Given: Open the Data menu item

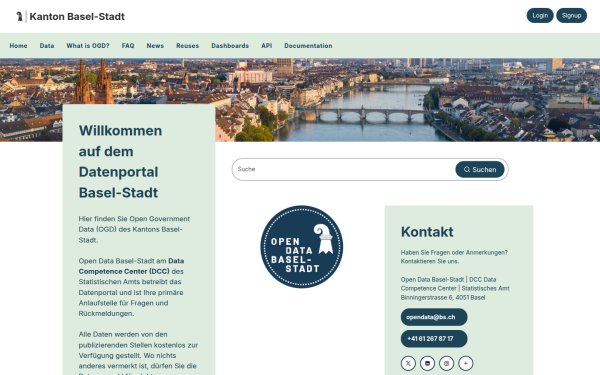Looking at the screenshot, I should coord(47,46).
